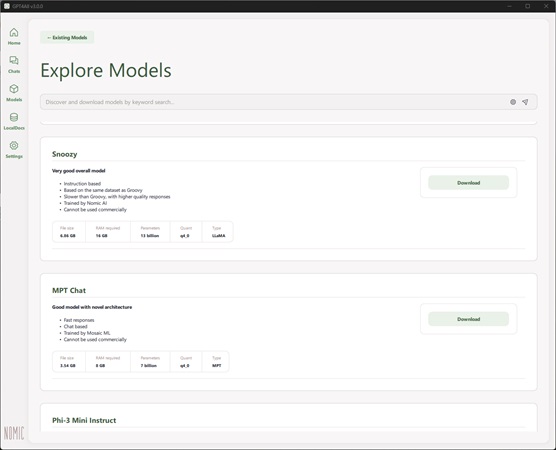The image size is (556, 450).
Task: Click the round status icon in search bar
Action: (513, 102)
